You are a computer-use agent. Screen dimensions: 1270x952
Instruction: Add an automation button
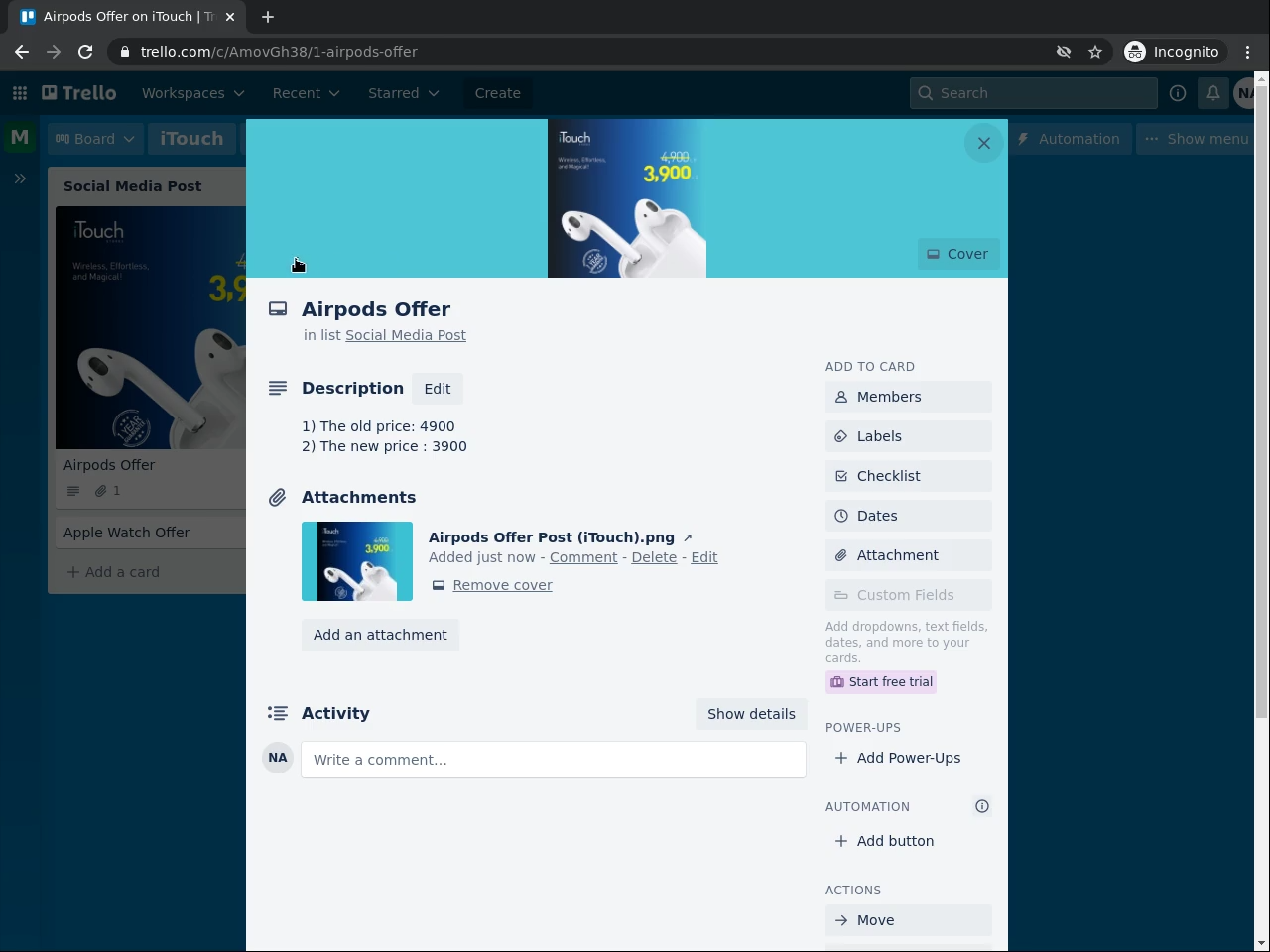(x=909, y=841)
